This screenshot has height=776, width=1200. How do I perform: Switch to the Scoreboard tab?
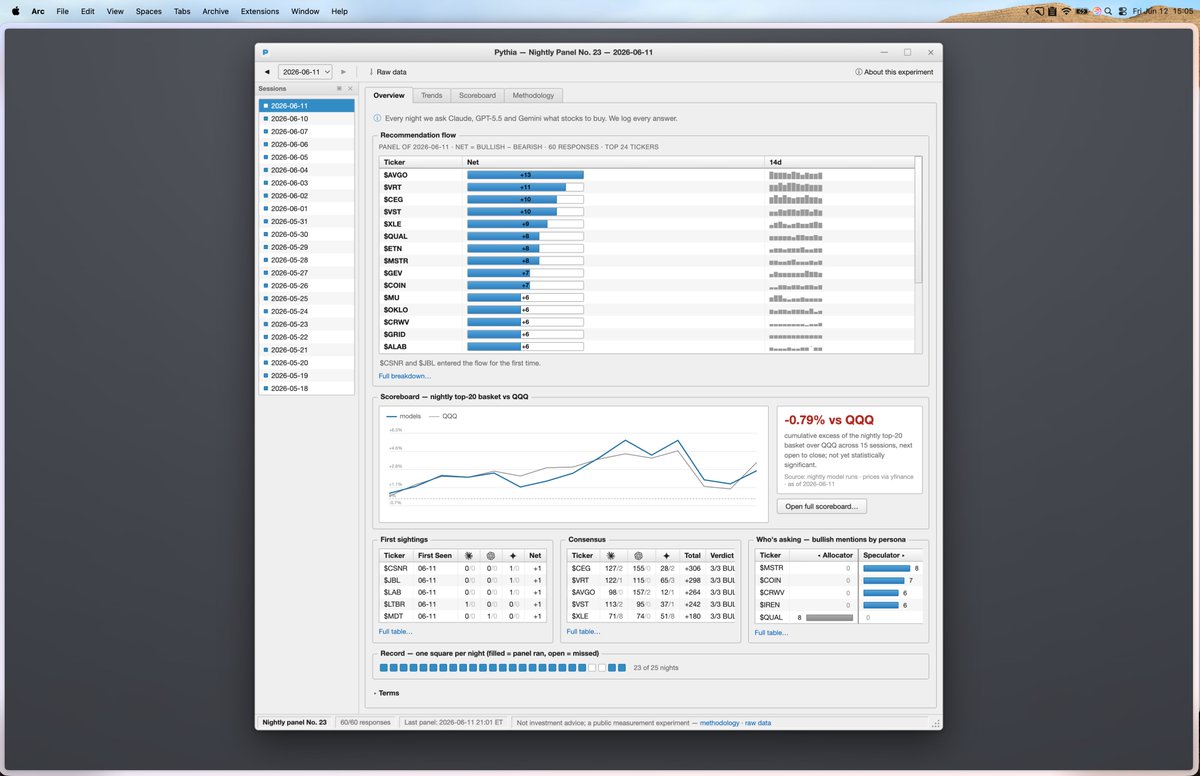[477, 95]
